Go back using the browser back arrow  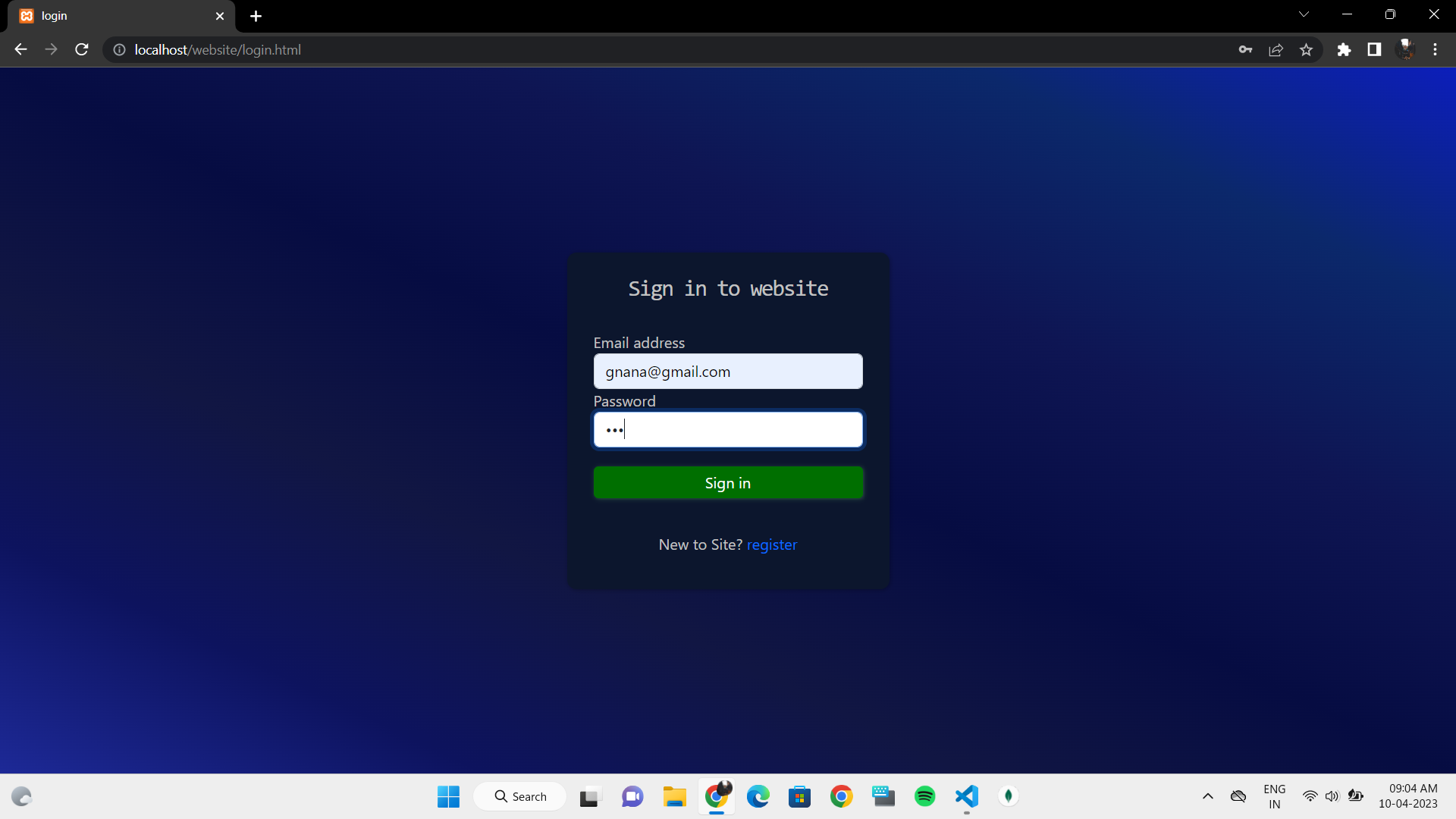[20, 49]
